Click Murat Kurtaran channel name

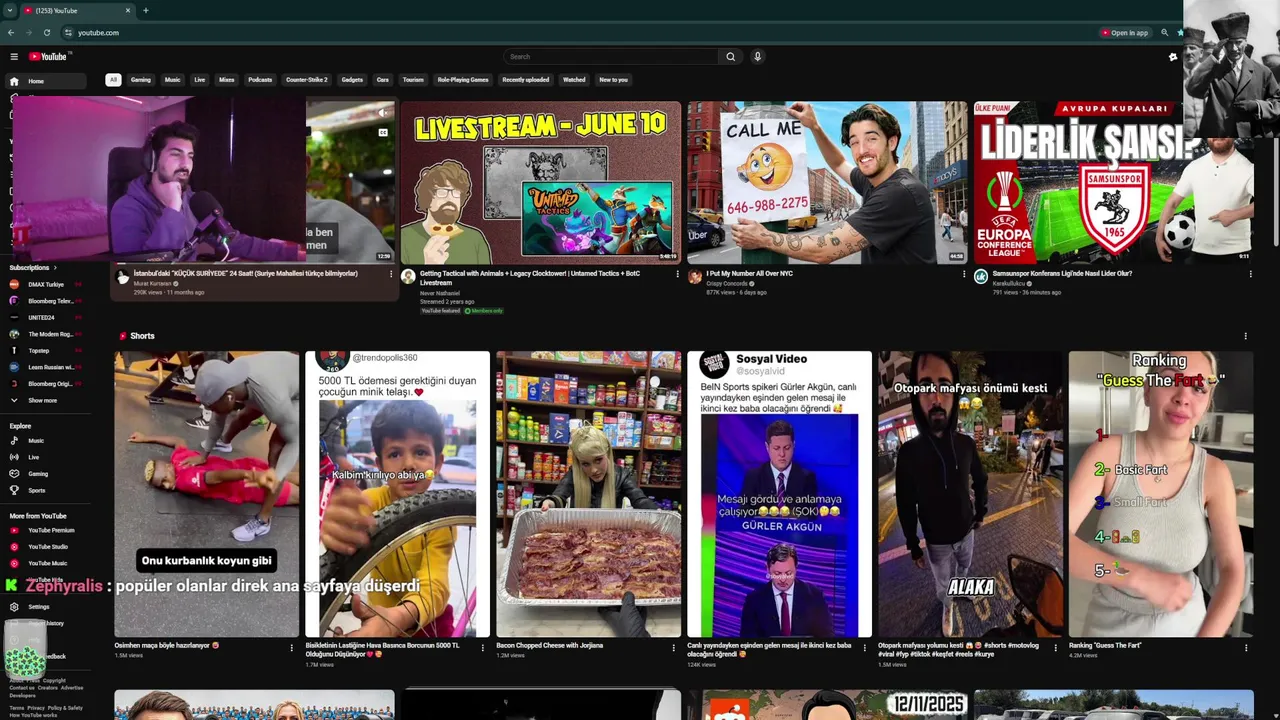[x=152, y=283]
